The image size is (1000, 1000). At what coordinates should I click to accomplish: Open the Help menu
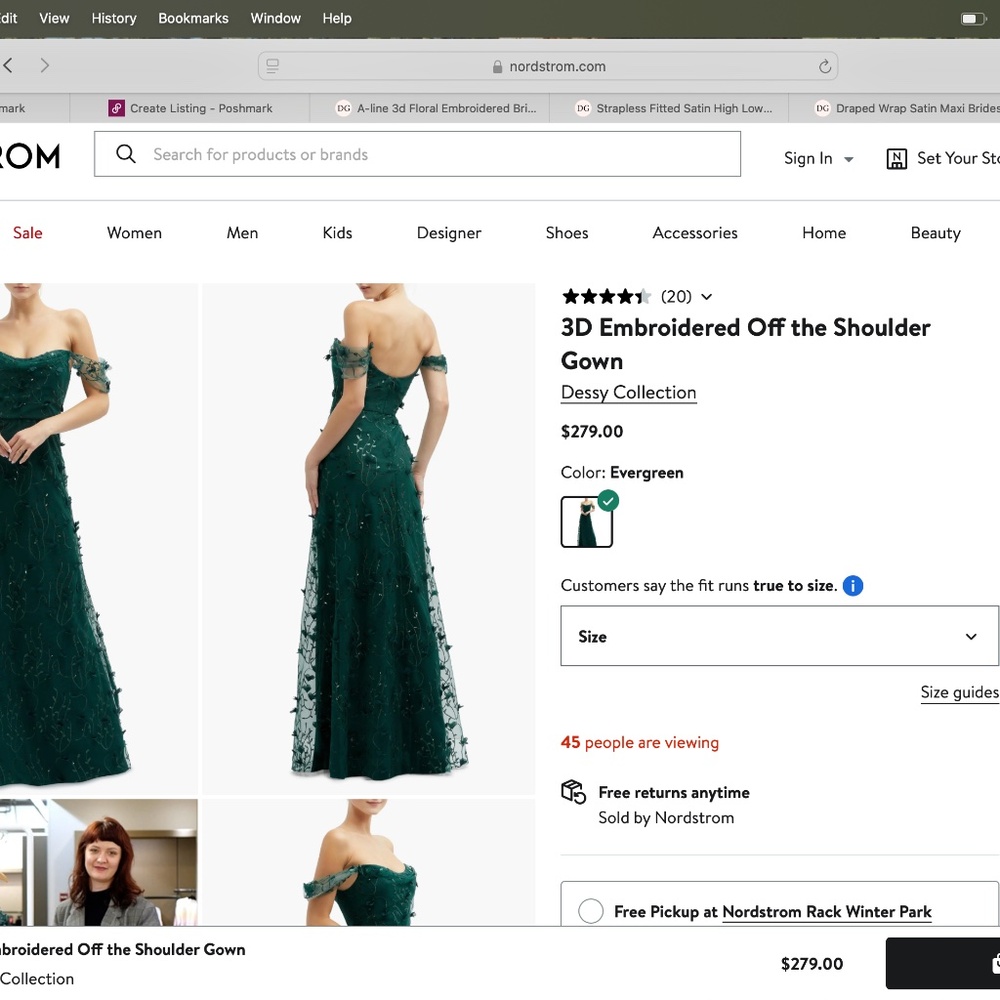click(x=337, y=18)
